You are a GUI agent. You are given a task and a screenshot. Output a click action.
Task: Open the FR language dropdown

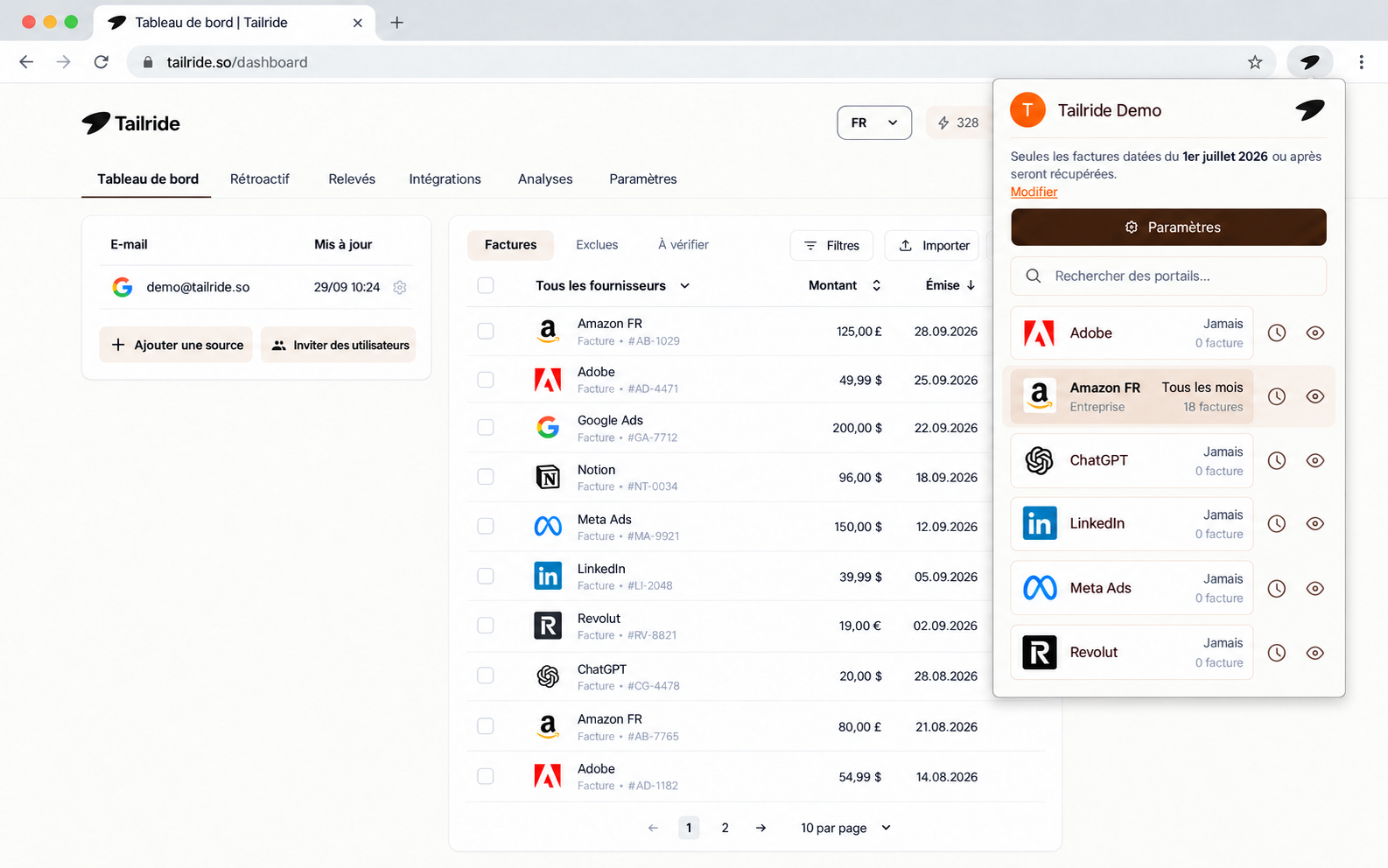pos(874,122)
